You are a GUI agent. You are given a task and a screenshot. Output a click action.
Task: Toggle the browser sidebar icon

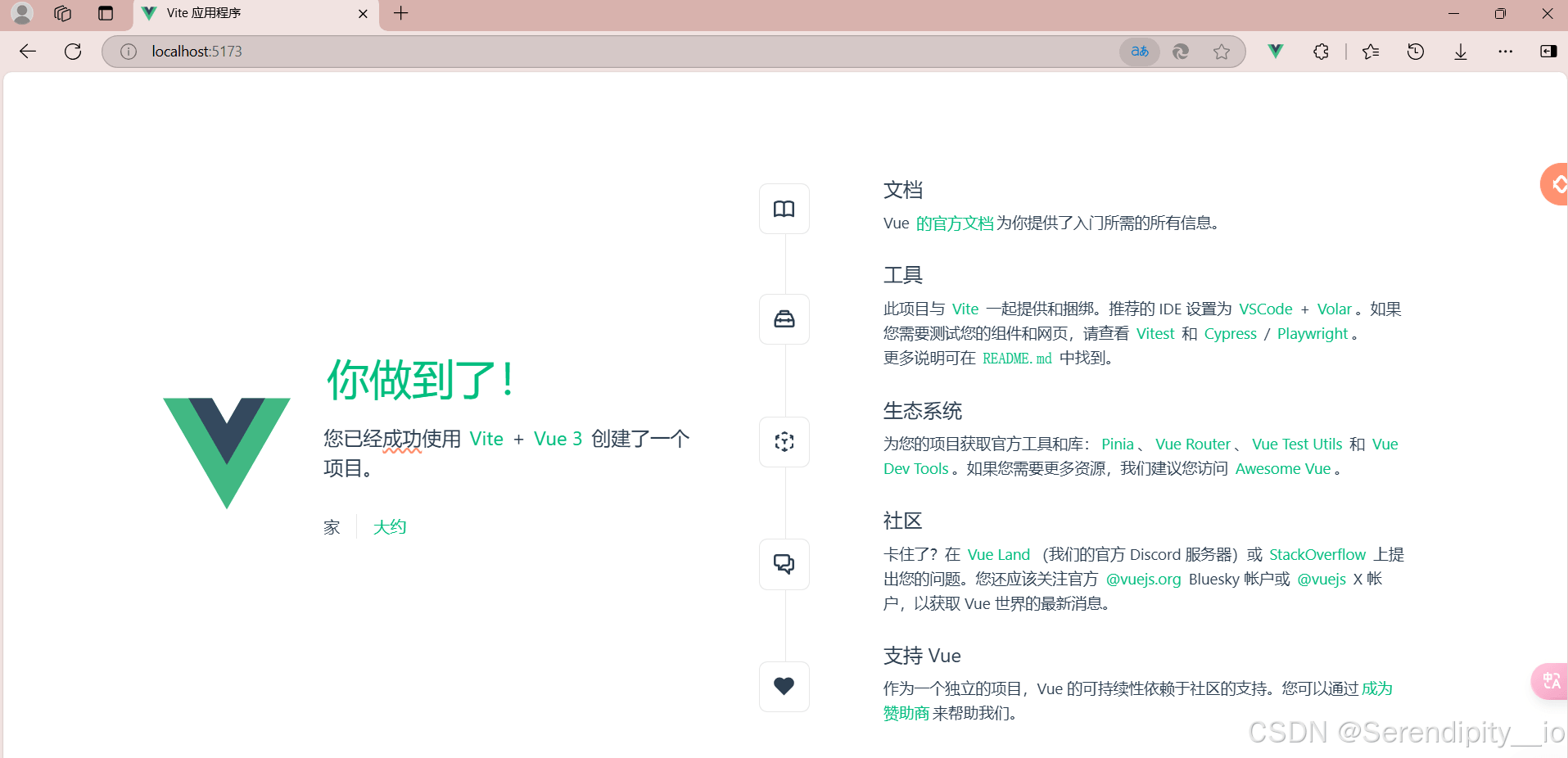point(1548,52)
